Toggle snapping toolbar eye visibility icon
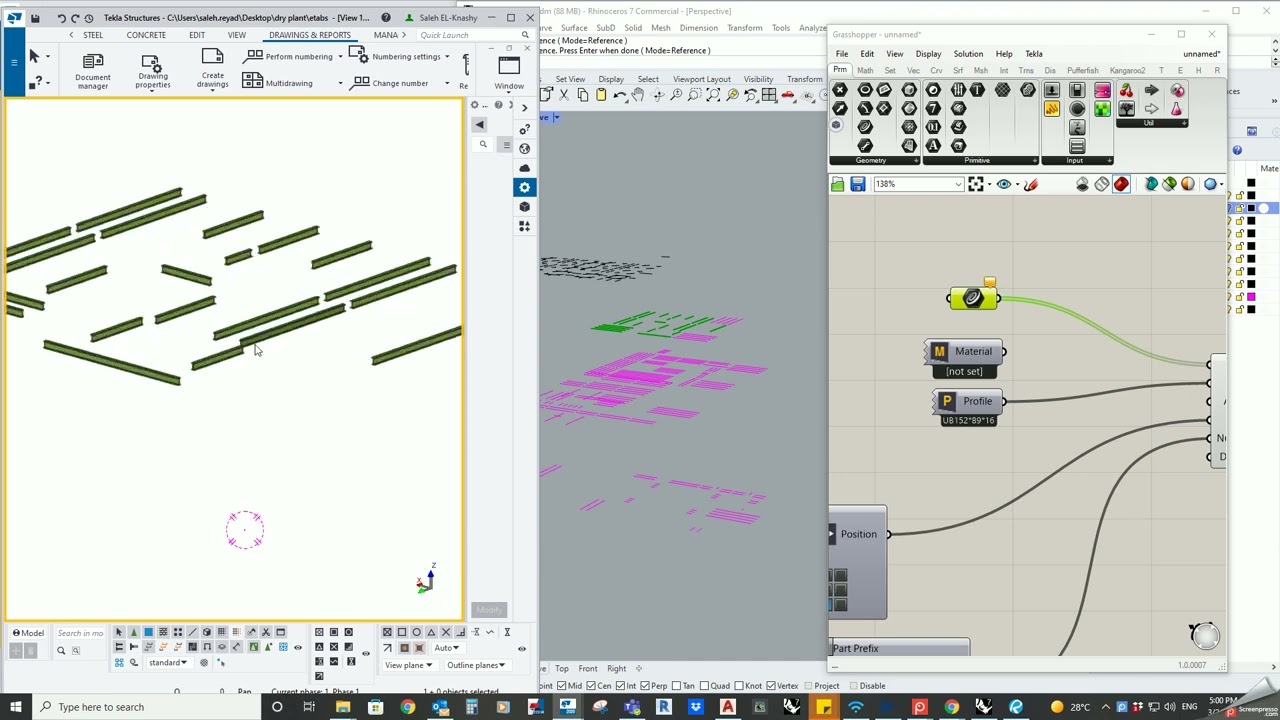The width and height of the screenshot is (1280, 720). (x=521, y=649)
